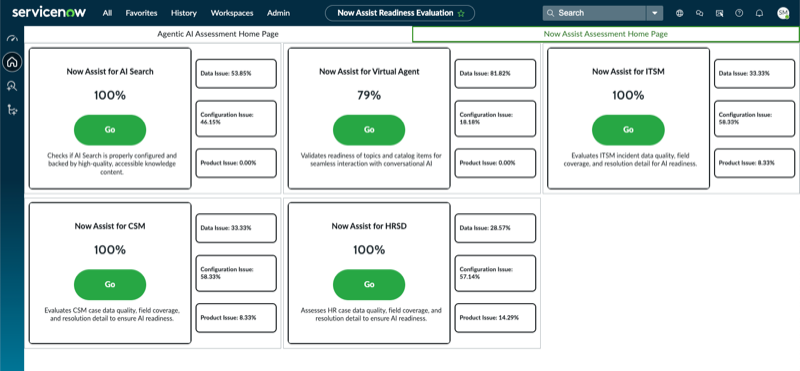Click the ITSM card description text

[630, 160]
